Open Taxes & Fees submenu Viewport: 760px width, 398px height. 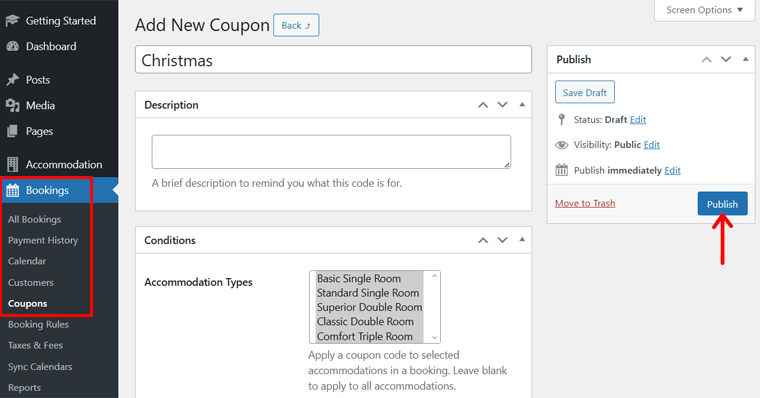click(x=35, y=345)
